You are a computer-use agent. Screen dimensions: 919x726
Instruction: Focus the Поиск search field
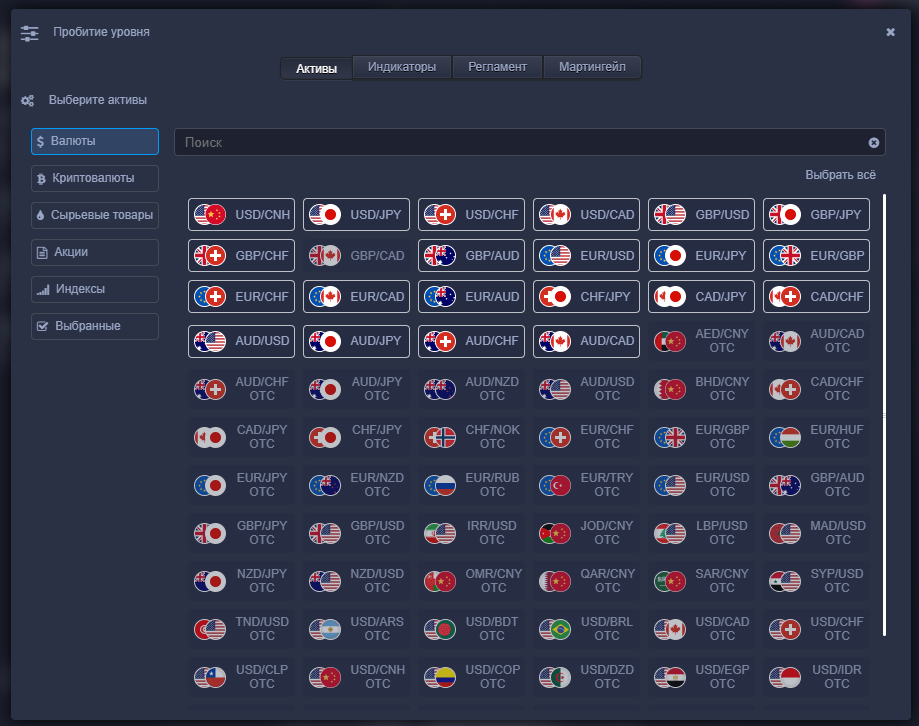(530, 142)
